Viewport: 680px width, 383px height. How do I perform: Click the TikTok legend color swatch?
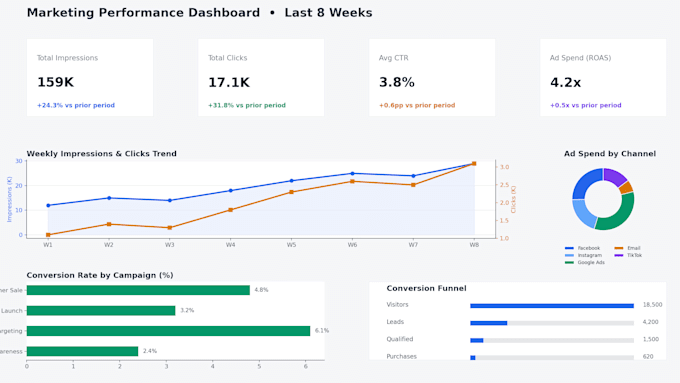click(x=619, y=255)
